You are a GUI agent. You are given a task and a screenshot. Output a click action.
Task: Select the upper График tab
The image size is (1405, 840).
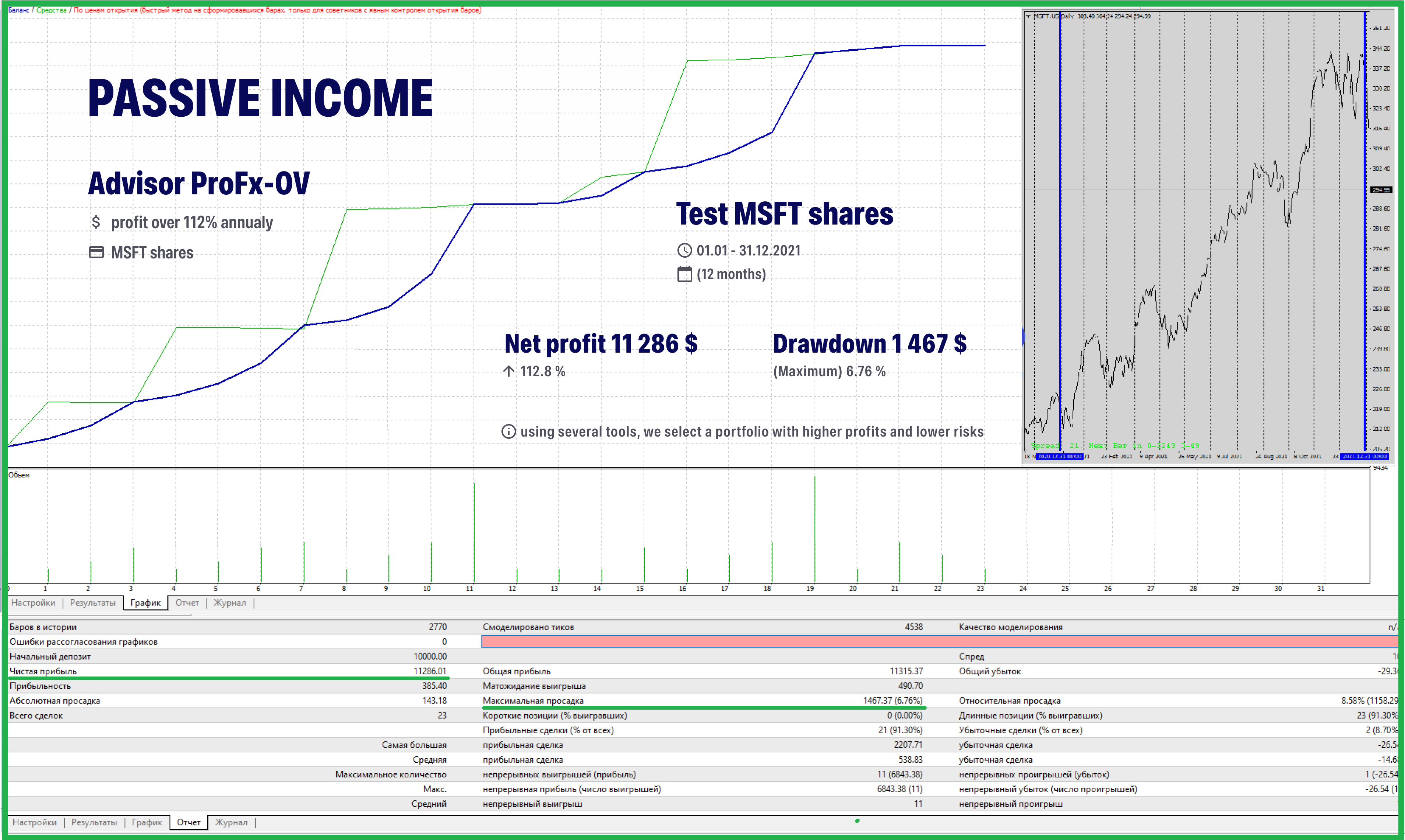tap(145, 603)
